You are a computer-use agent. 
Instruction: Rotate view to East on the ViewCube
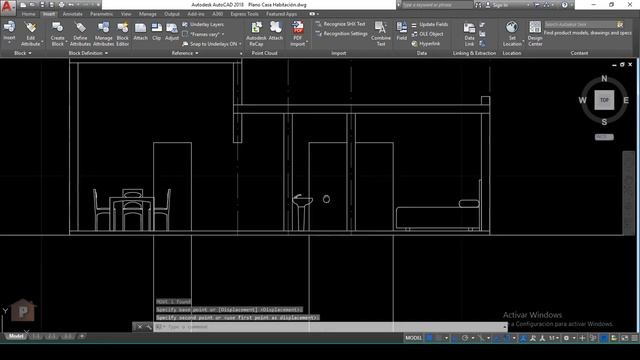point(626,100)
